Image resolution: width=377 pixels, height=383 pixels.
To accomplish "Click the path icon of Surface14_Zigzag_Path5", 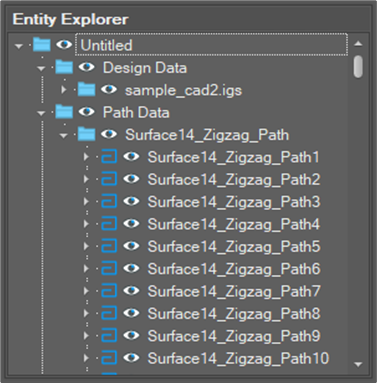I will point(109,246).
